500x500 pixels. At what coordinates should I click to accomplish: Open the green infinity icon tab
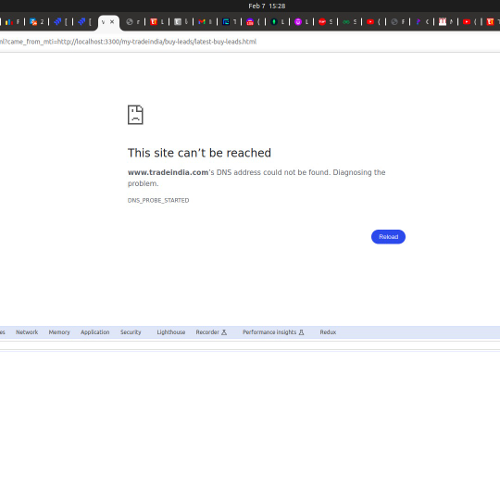[349, 22]
